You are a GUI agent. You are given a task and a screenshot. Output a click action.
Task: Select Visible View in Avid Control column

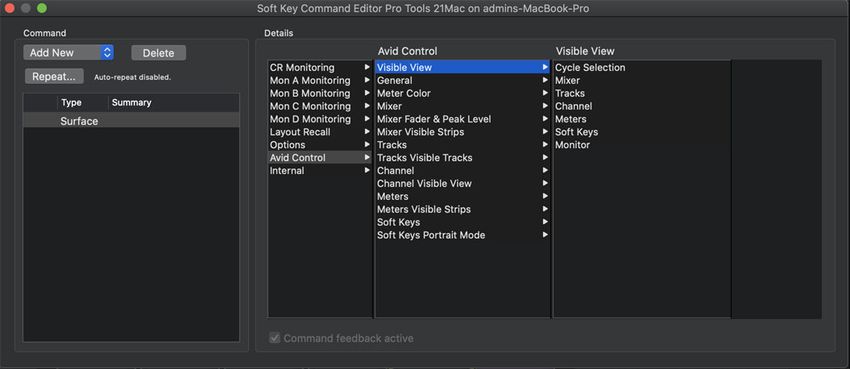pyautogui.click(x=462, y=67)
